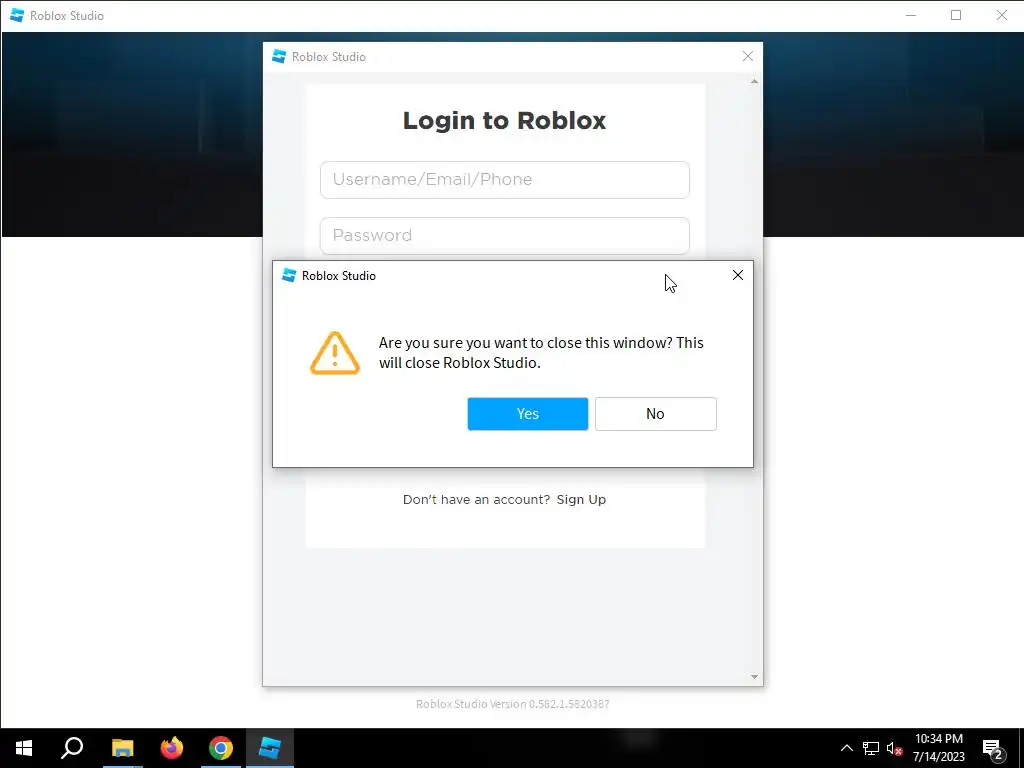Click the Login to Roblox heading
Screen dimensions: 1024x768
click(x=504, y=121)
